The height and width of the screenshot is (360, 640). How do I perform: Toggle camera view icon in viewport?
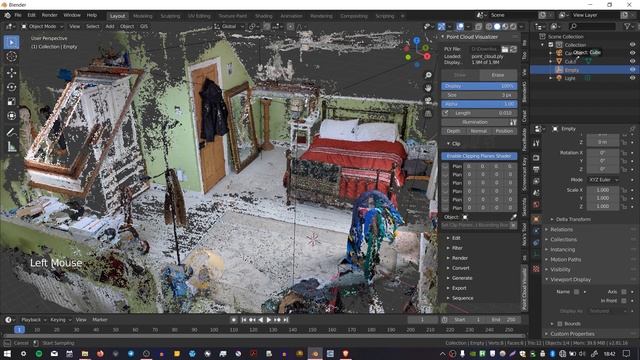pos(428,100)
